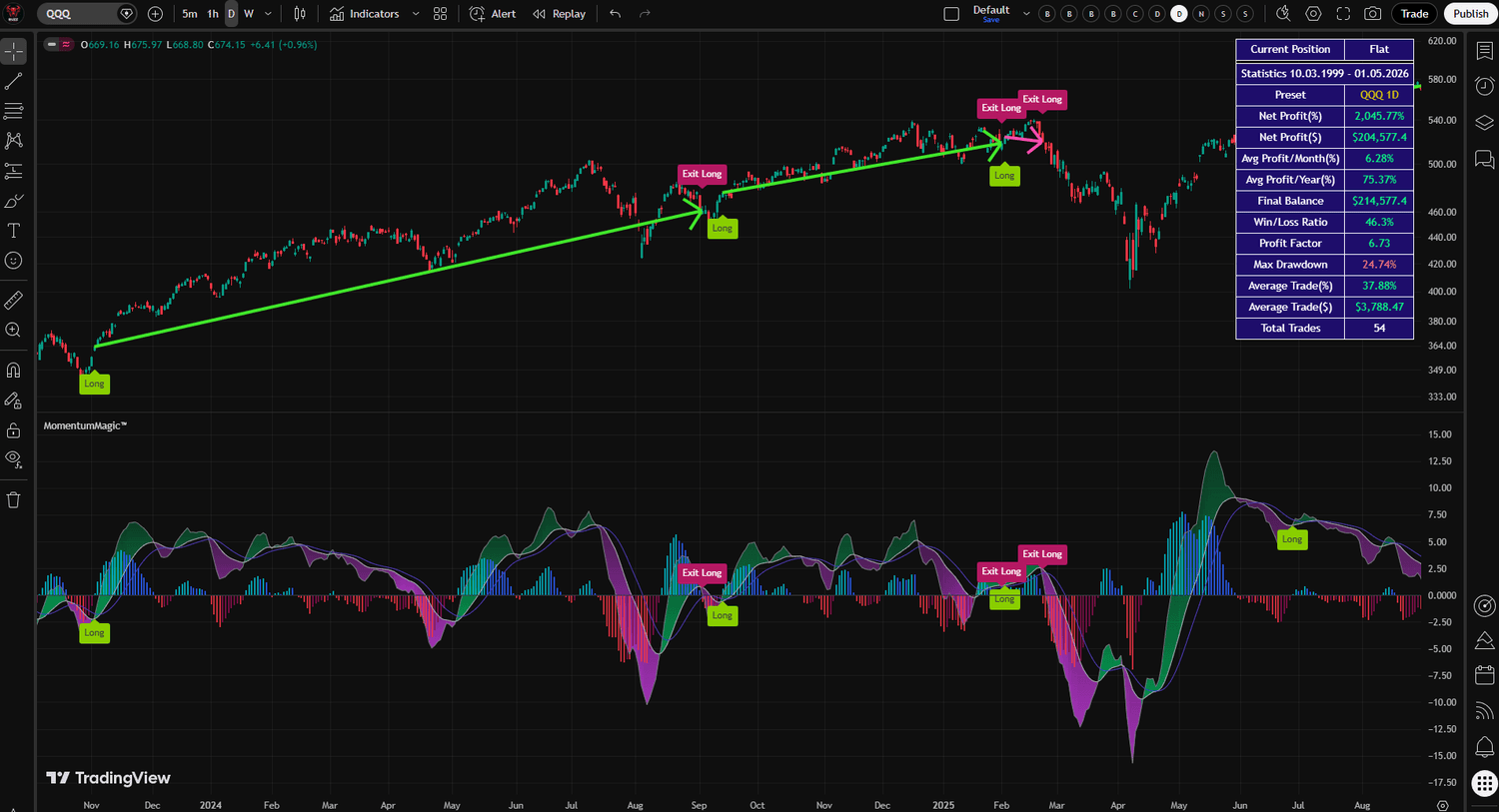Enter fullscreen mode
Screen dimensions: 1499x812
pyautogui.click(x=1343, y=14)
